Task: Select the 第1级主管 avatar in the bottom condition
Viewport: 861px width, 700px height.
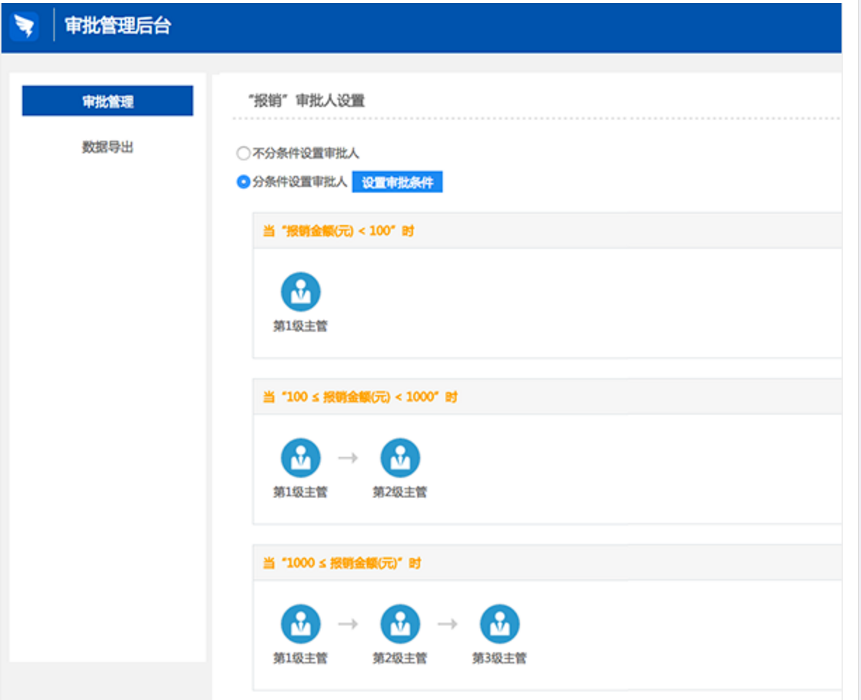Action: pos(300,622)
